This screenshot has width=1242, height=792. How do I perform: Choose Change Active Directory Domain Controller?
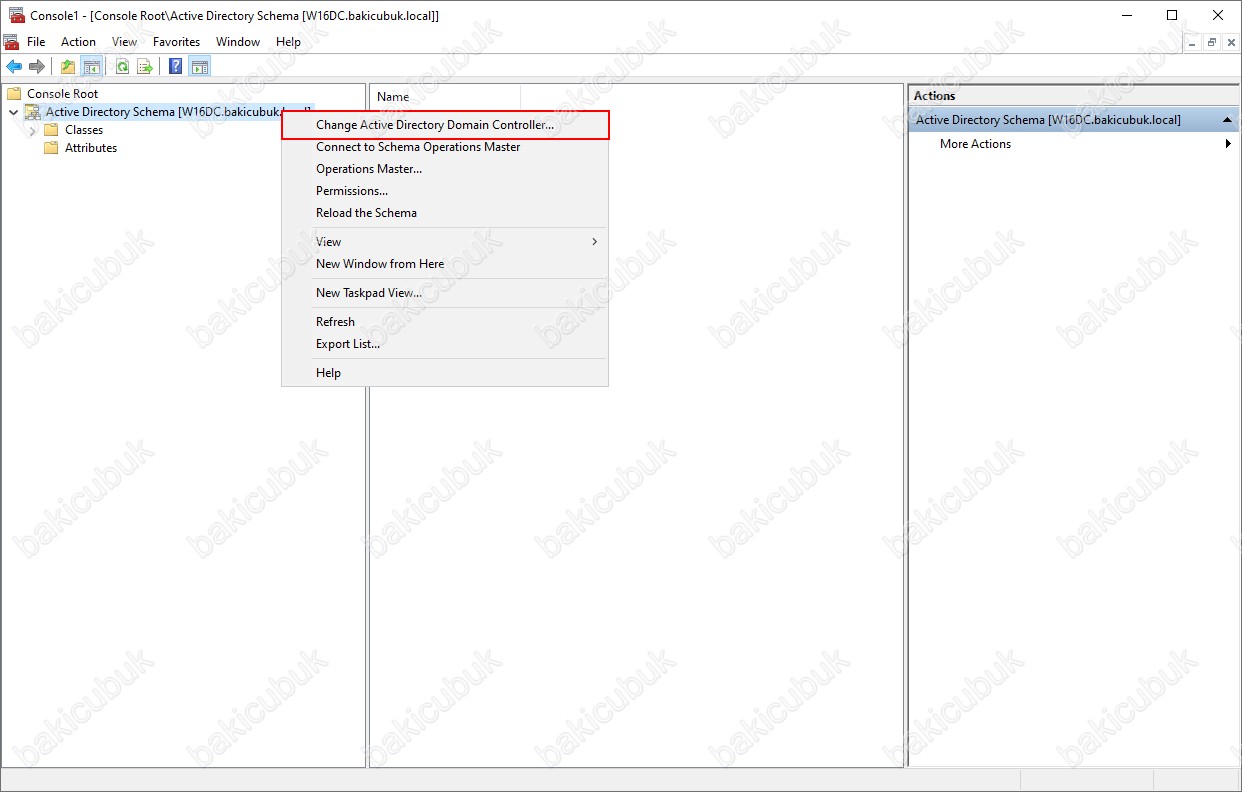point(445,125)
